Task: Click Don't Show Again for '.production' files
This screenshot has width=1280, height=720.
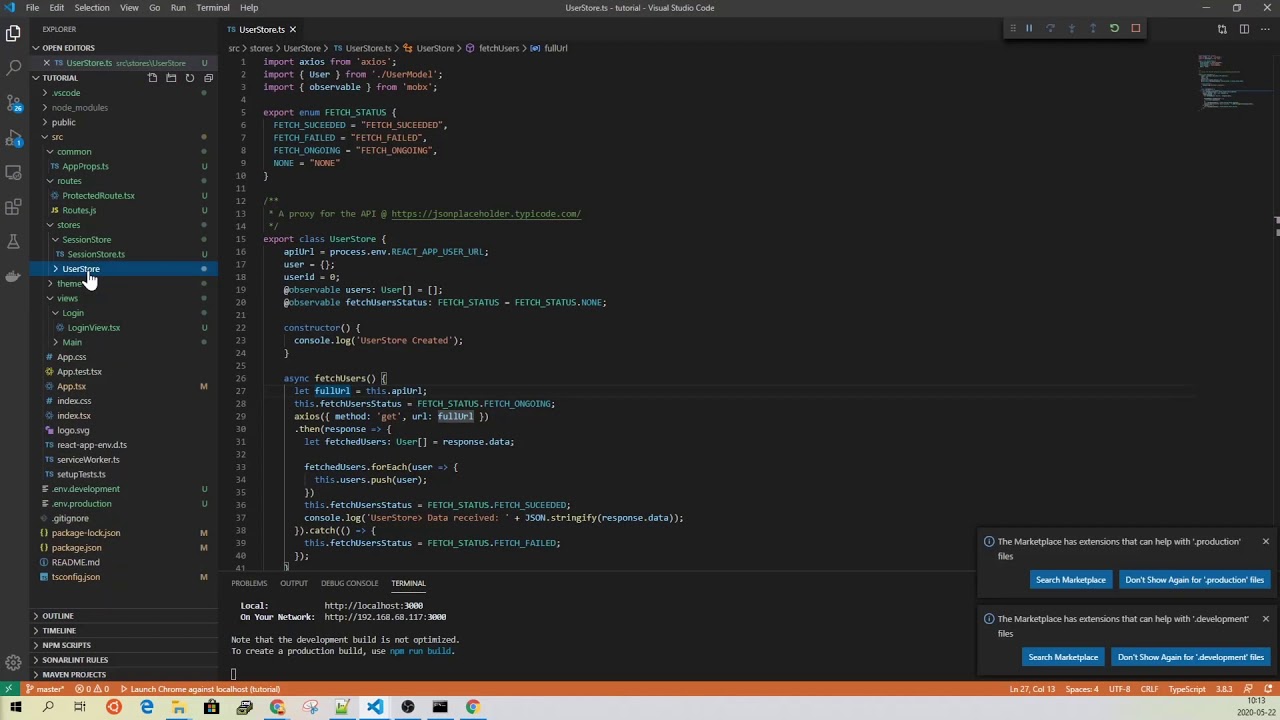Action: point(1194,580)
